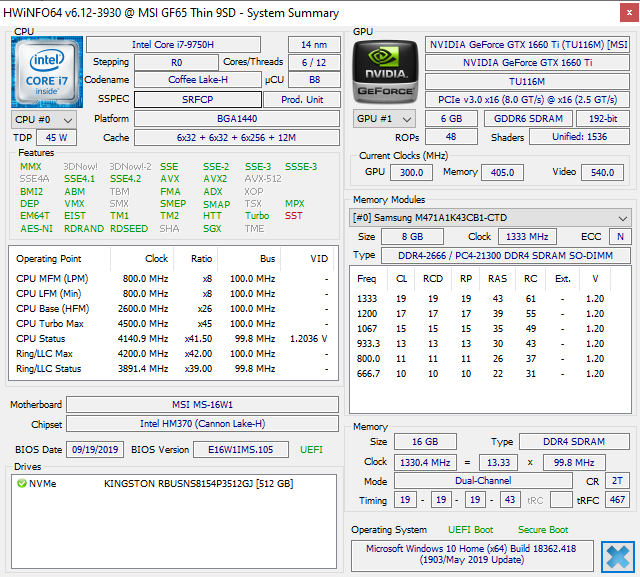Click the TU116M GPU codename field

tap(527, 81)
